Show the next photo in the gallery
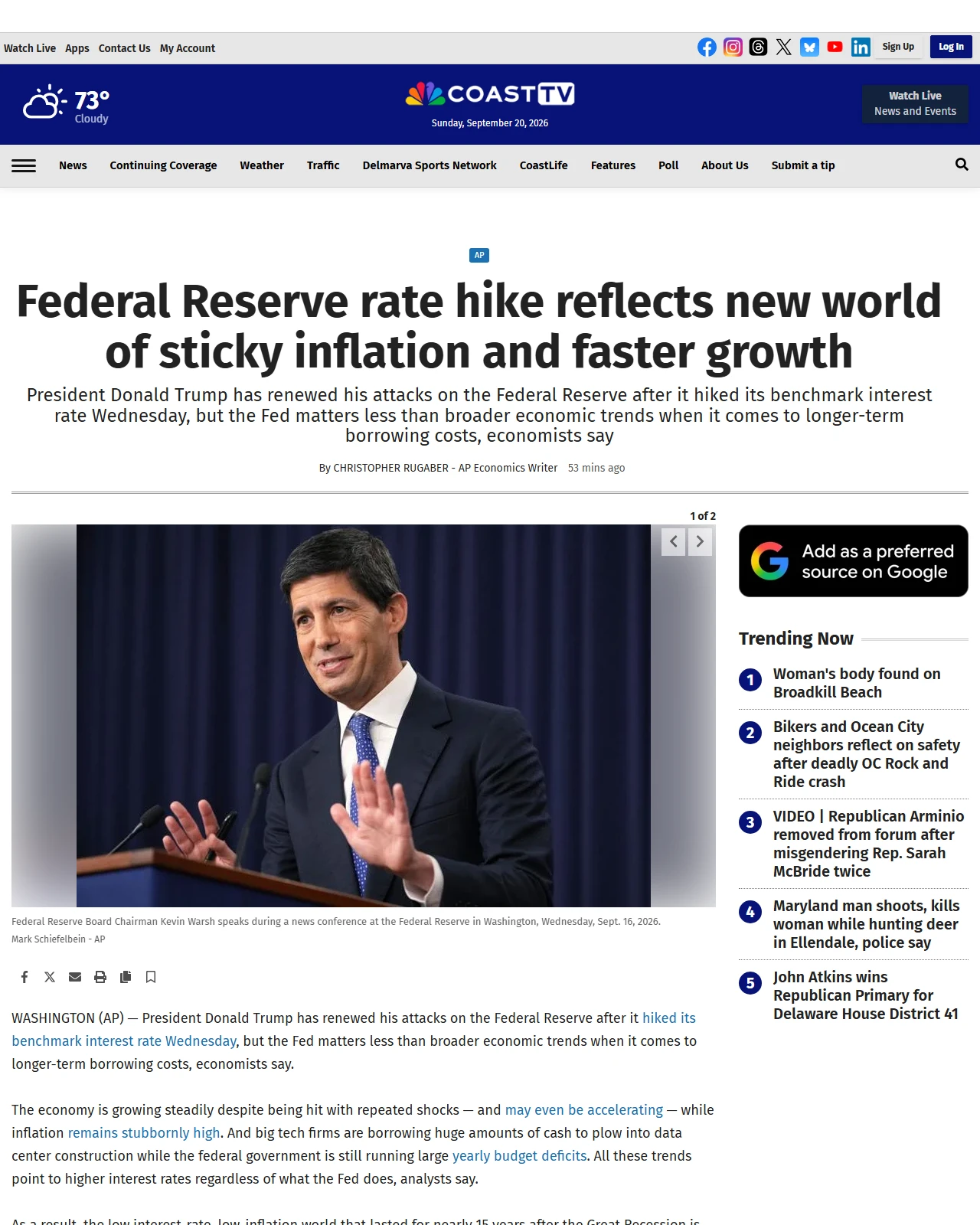 [x=700, y=541]
